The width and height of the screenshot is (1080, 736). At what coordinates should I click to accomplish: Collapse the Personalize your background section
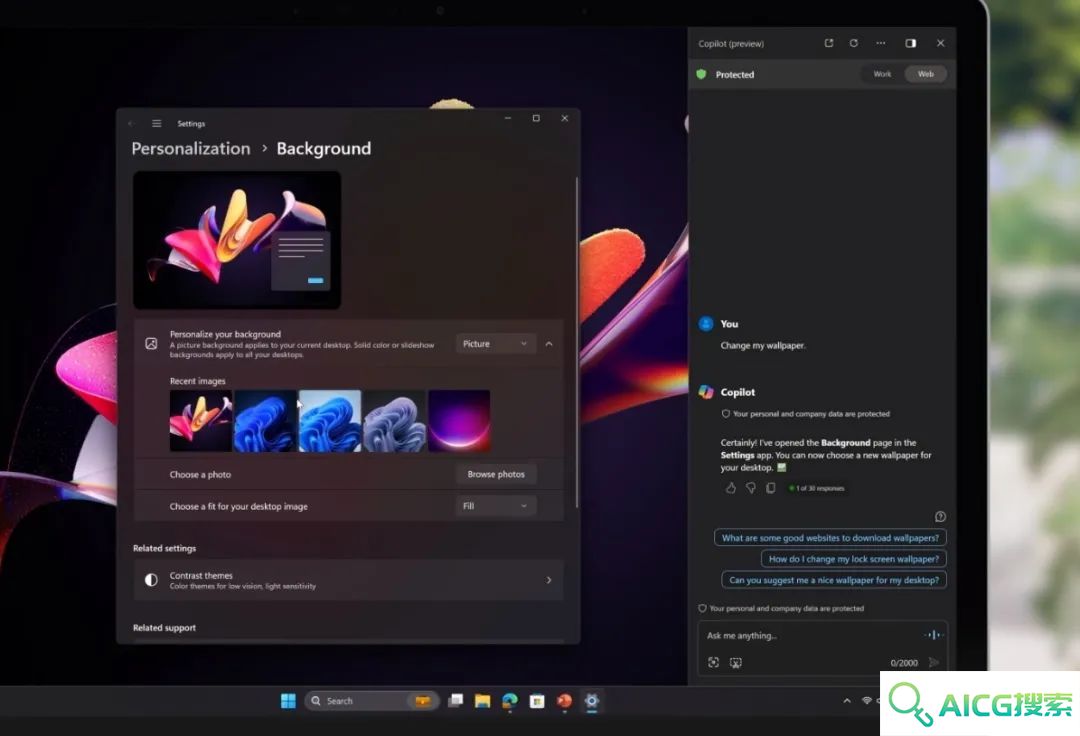coord(549,344)
